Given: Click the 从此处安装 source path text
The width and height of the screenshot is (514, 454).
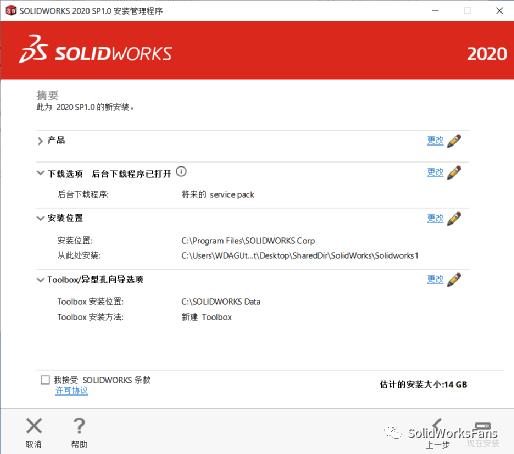Looking at the screenshot, I should pos(300,256).
